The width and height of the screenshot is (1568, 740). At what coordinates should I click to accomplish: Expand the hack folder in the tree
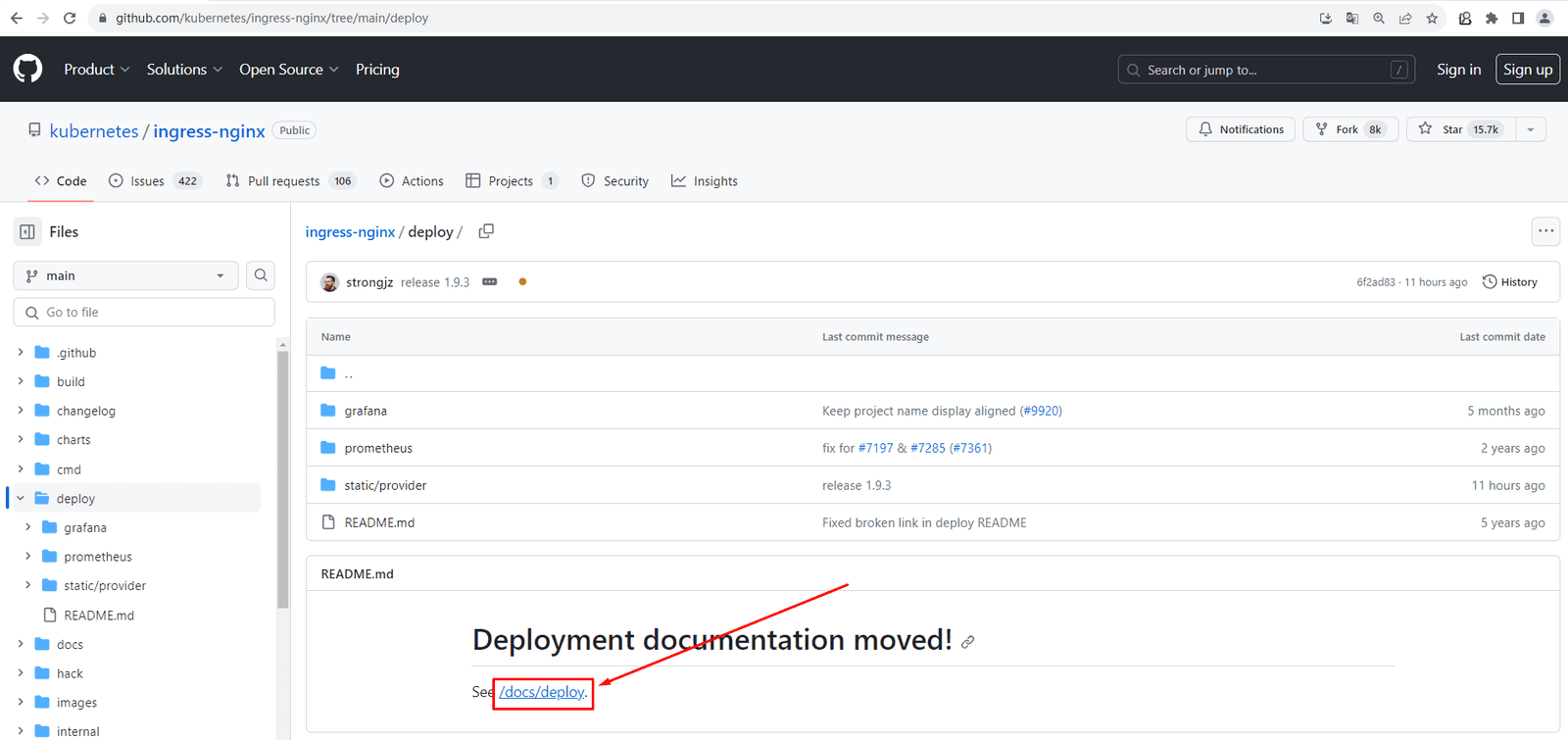pyautogui.click(x=21, y=673)
